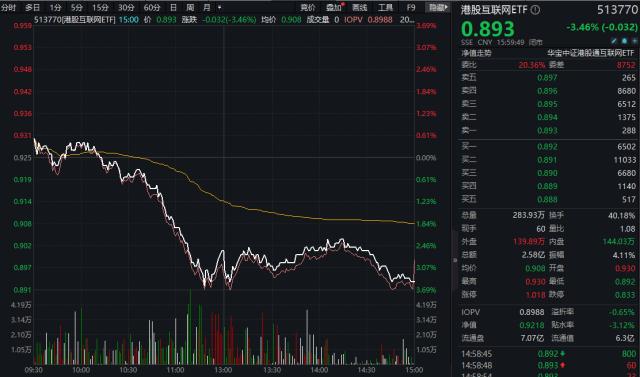Screen dimensions: 640x377
Task: Switch to 多日 chart tab
Action: (33, 7)
